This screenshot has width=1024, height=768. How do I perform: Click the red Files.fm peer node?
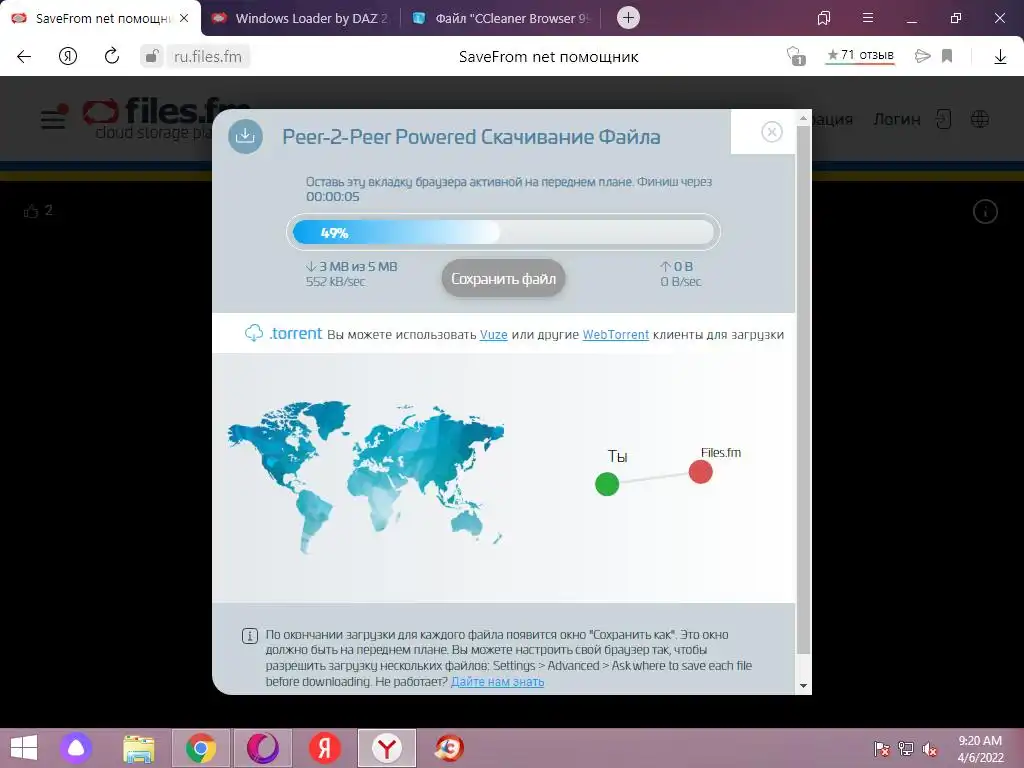click(701, 472)
